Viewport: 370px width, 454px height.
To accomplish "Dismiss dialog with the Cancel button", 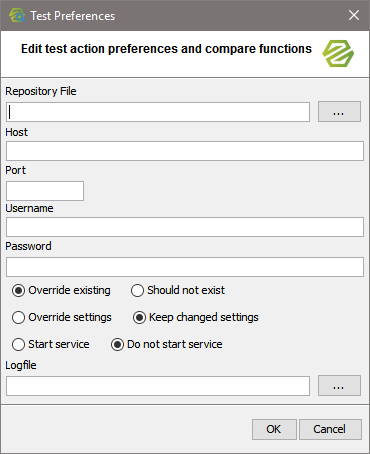I will click(x=330, y=429).
